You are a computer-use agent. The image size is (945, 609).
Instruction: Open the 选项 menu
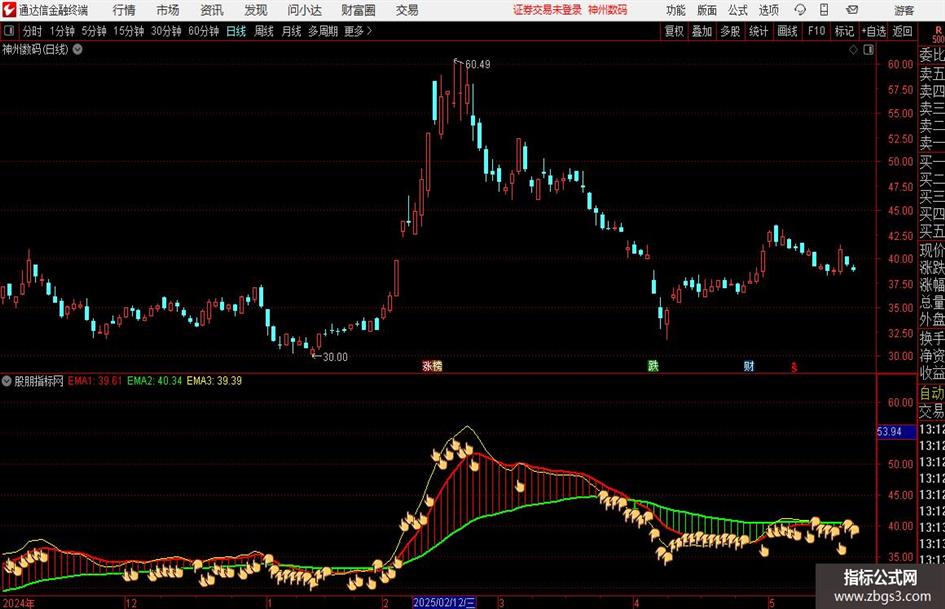(x=768, y=10)
